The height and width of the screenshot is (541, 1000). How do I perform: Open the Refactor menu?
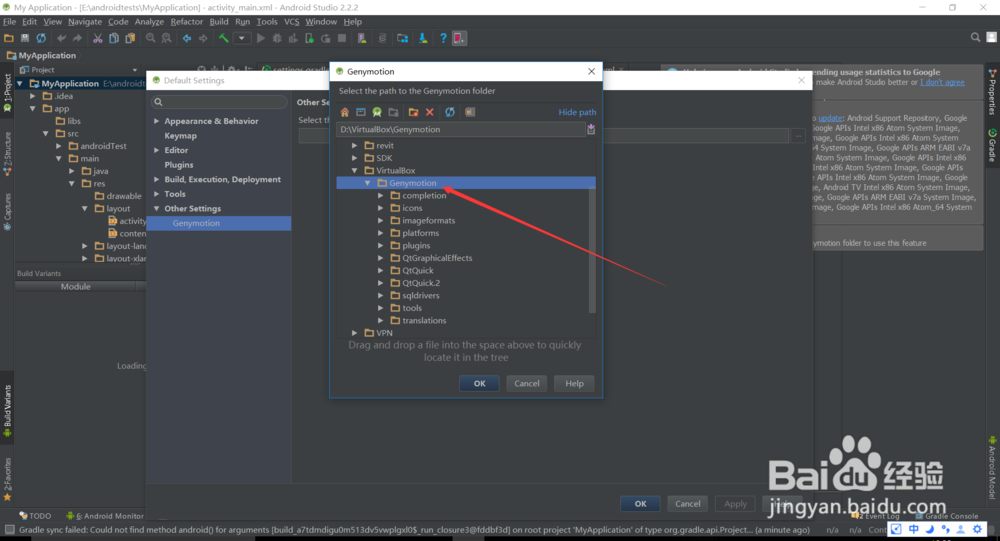coord(186,22)
